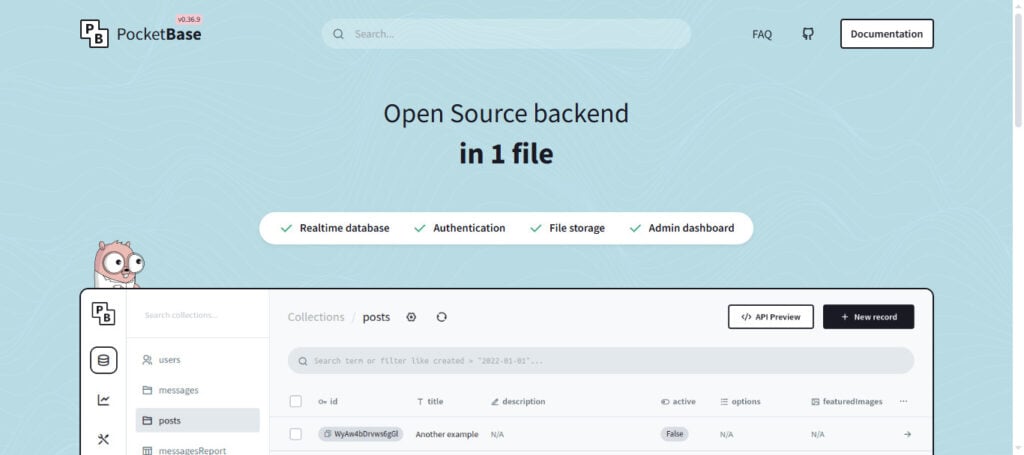Sort by the featuredImages column header

coord(846,401)
